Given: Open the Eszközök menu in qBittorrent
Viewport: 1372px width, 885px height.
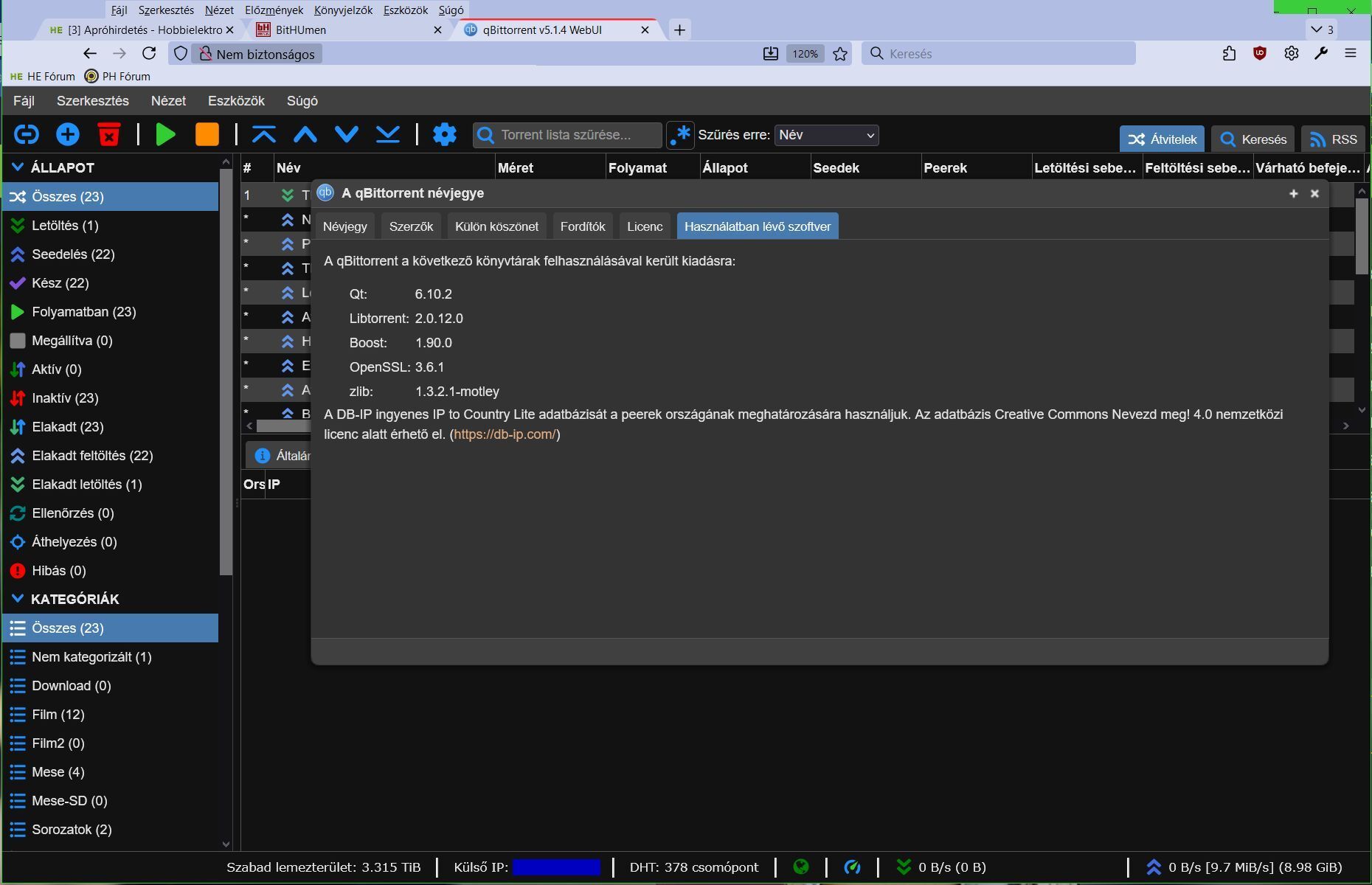Looking at the screenshot, I should coord(236,101).
